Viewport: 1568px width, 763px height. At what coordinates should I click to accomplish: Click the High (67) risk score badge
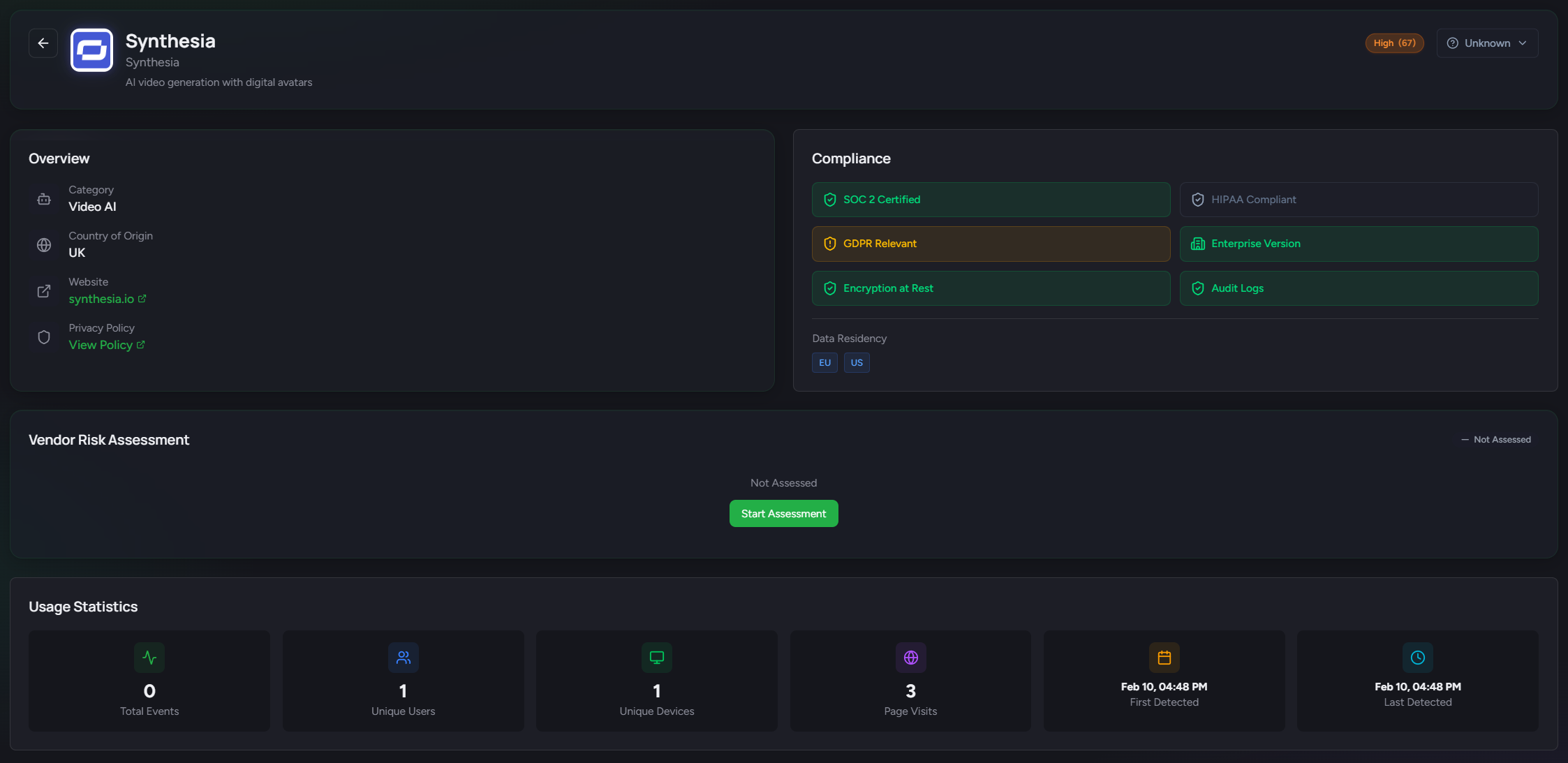[1394, 43]
